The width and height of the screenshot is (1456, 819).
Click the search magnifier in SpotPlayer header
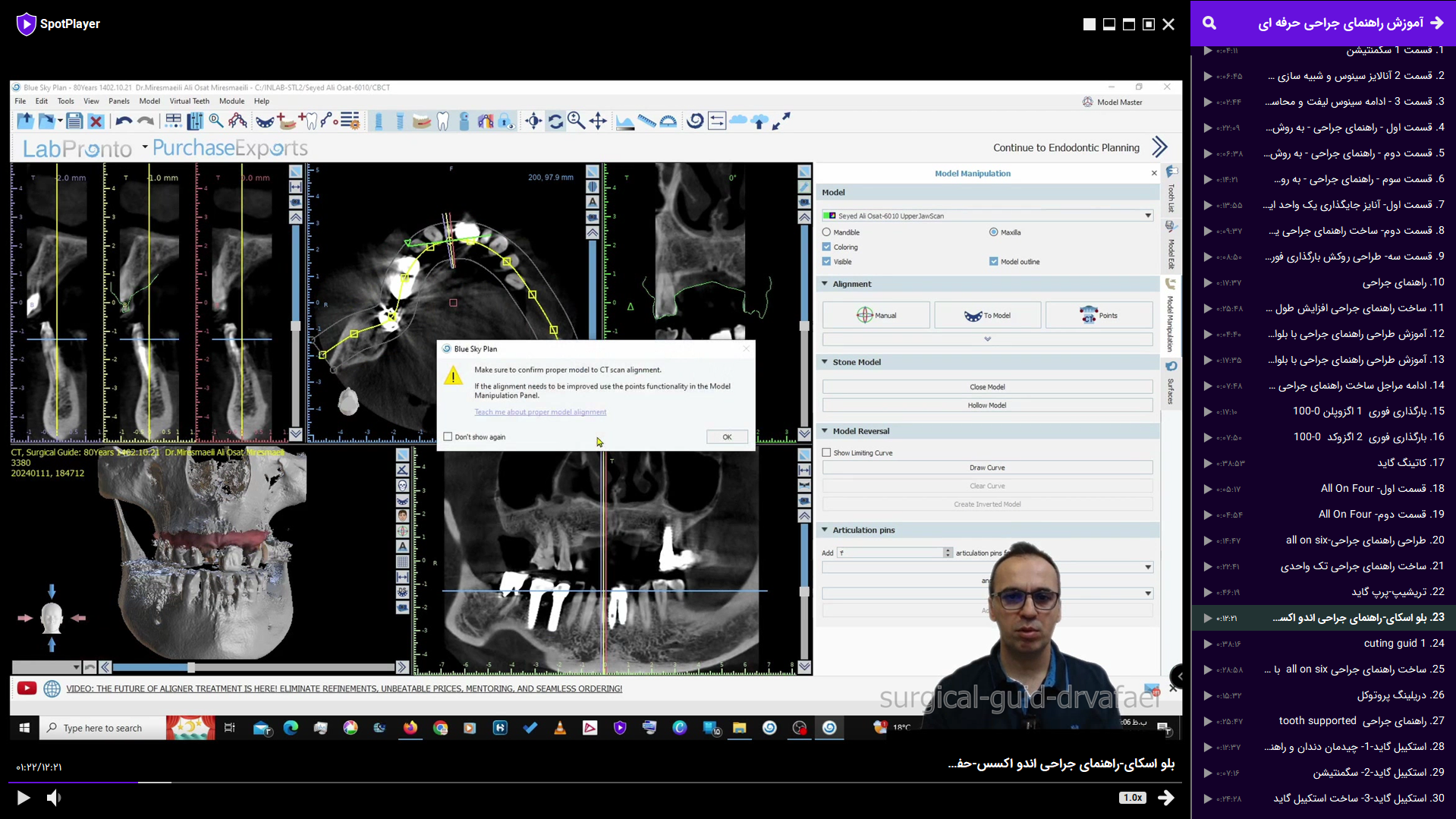pyautogui.click(x=1209, y=24)
